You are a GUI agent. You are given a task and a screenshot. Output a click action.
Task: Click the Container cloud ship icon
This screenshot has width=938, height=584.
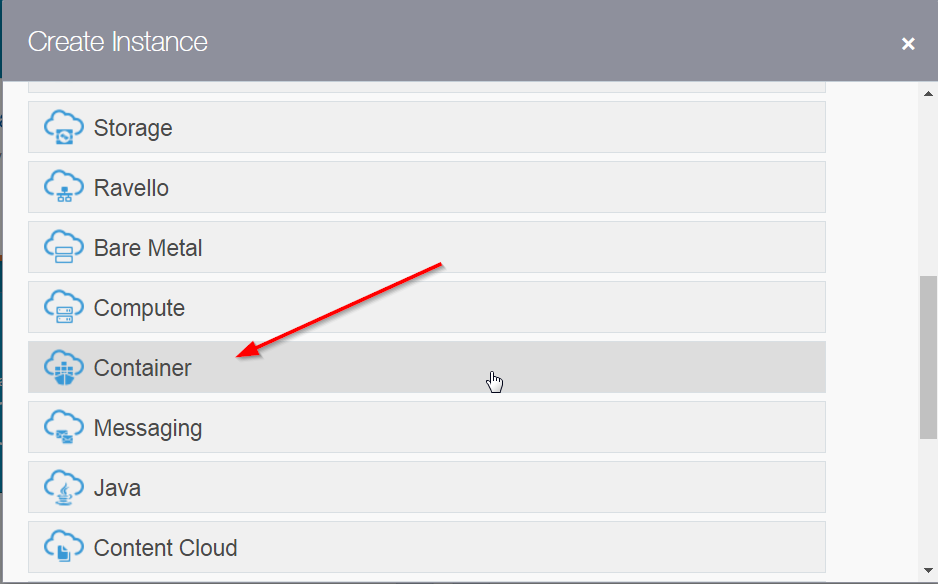click(64, 368)
